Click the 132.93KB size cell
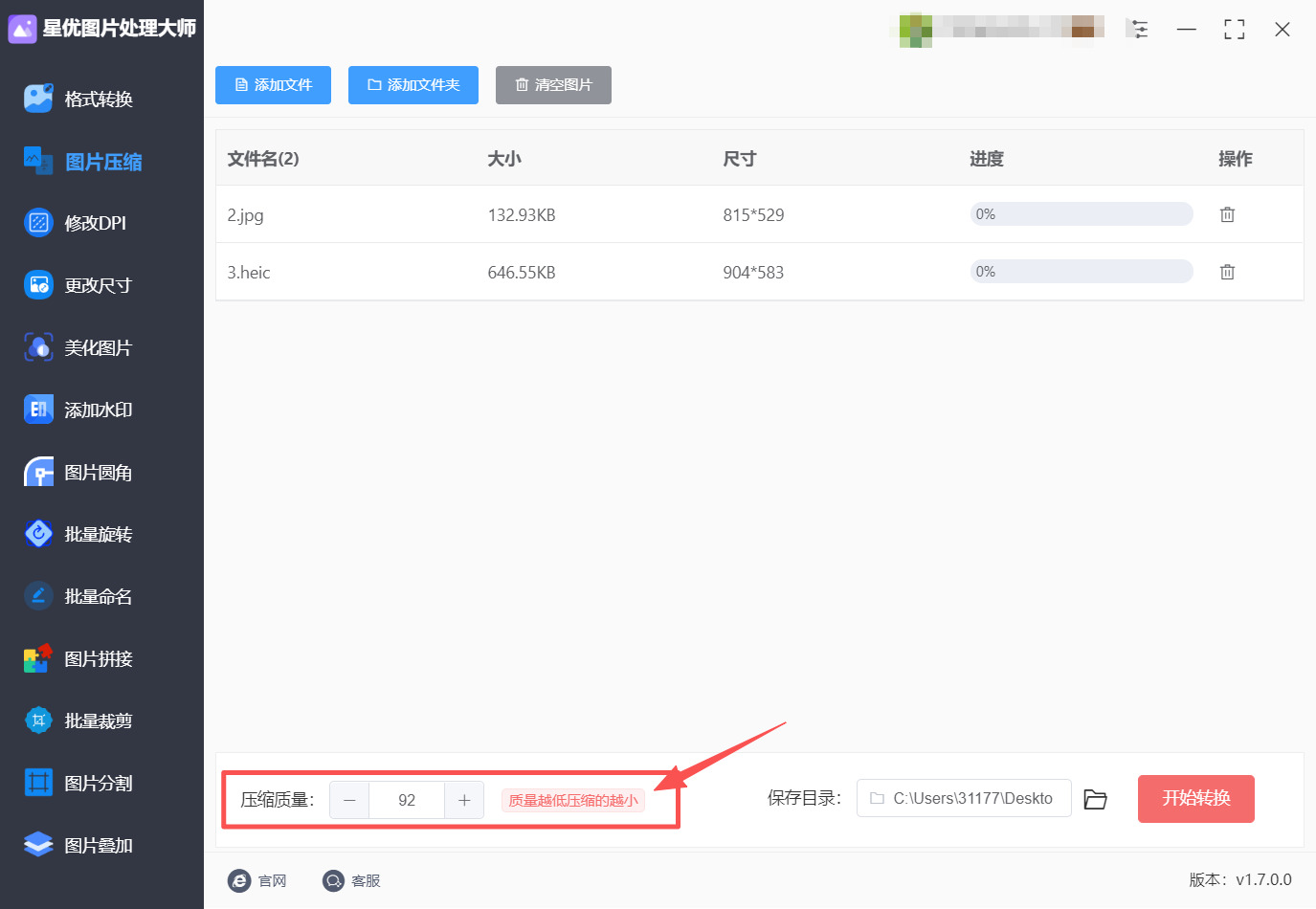Image resolution: width=1316 pixels, height=909 pixels. point(522,215)
